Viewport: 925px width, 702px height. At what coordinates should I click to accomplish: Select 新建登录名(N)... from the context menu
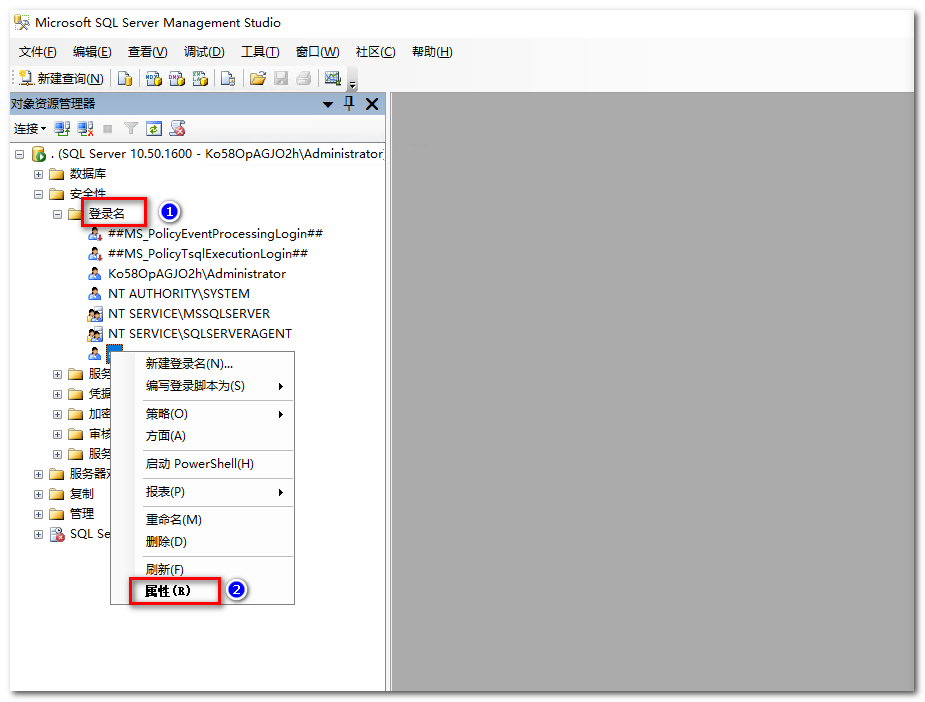click(x=189, y=364)
